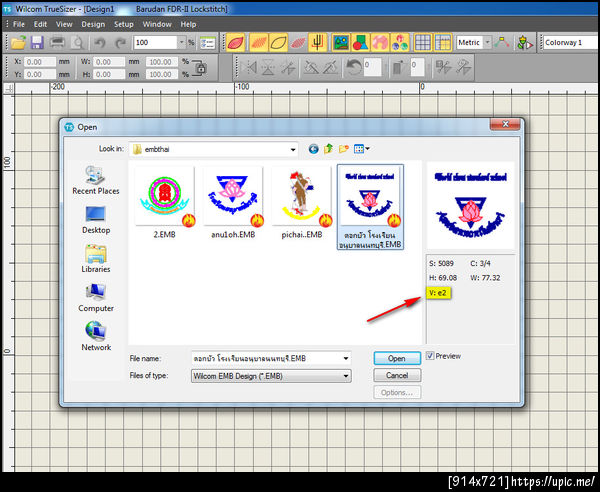Expand the zoom percentage dropdown arrow
Viewport: 600px width, 492px height.
coord(182,42)
